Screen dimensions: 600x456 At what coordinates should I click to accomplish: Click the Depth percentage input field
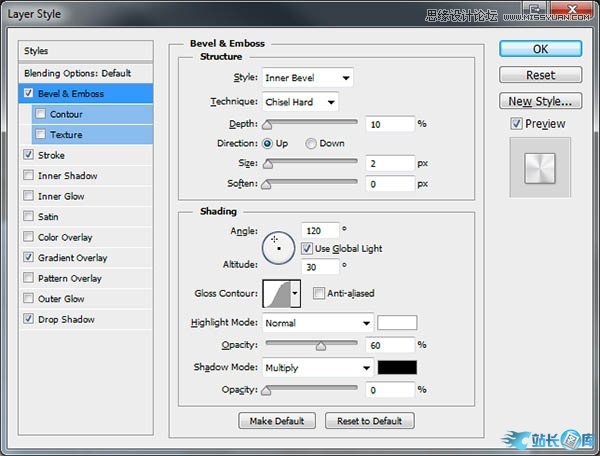[x=389, y=124]
